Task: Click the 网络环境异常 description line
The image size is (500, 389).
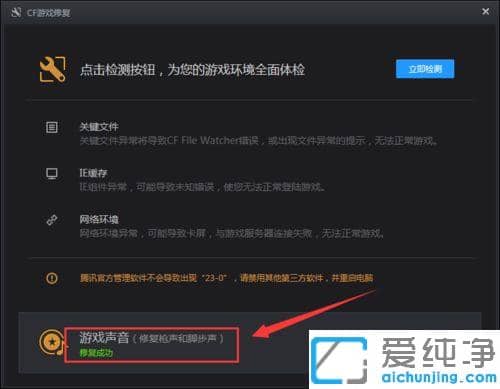Action: click(231, 233)
